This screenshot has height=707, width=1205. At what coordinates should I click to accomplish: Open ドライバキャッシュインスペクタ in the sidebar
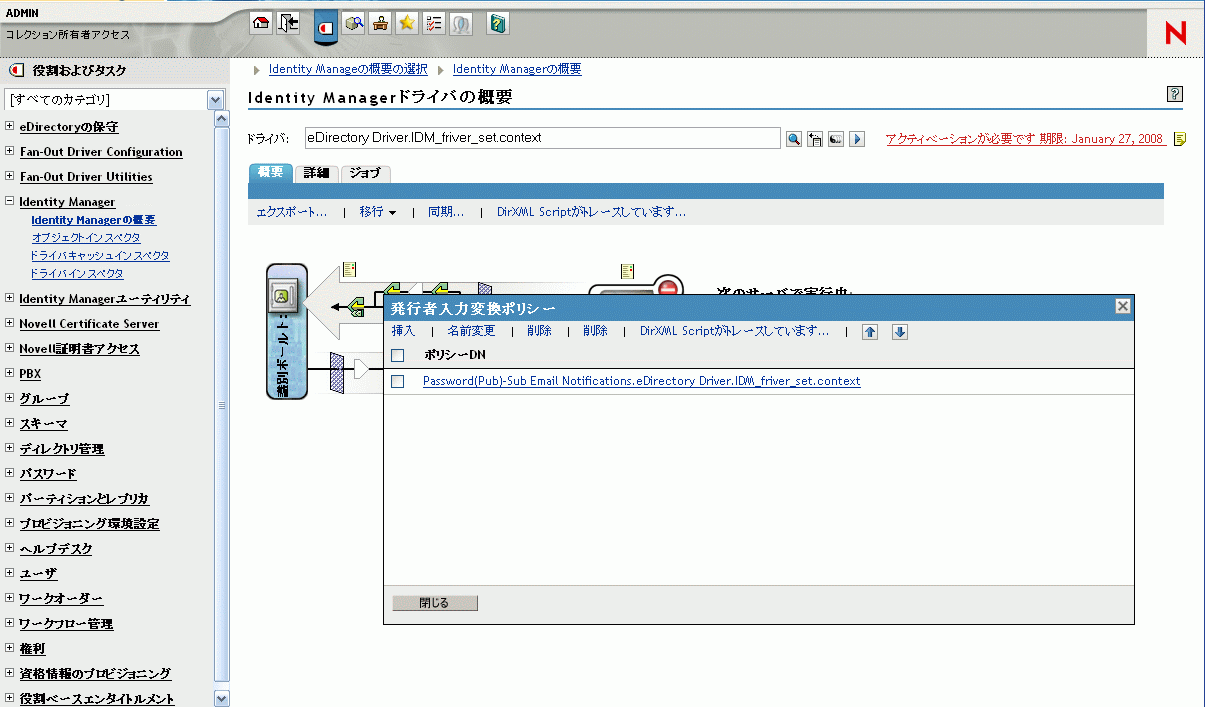[100, 256]
